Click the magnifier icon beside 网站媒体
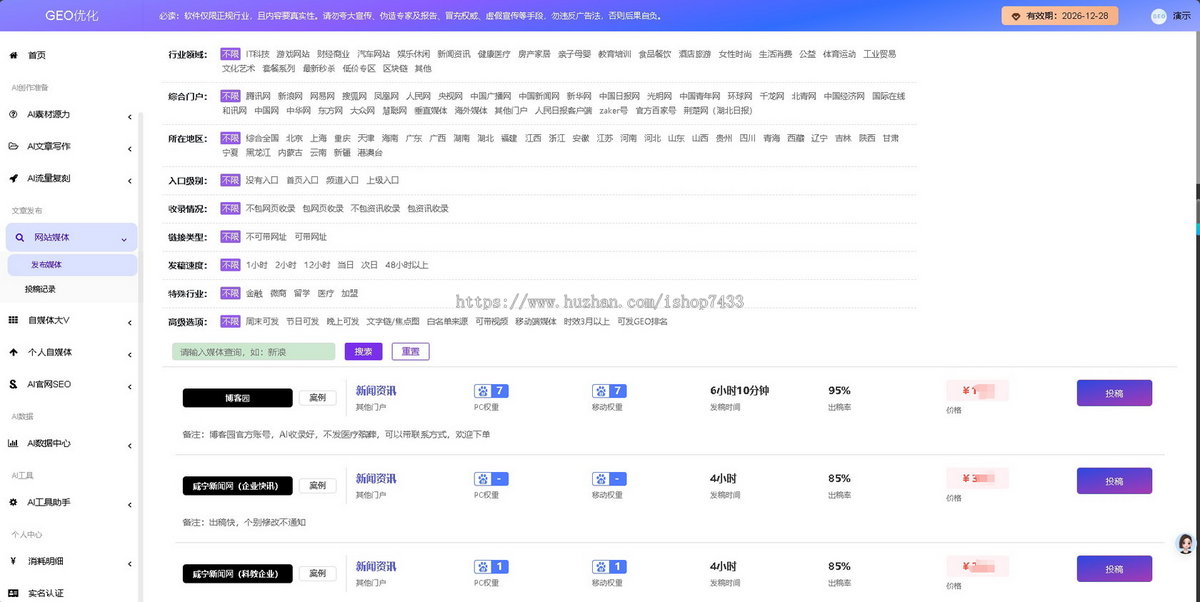1200x602 pixels. pos(20,237)
